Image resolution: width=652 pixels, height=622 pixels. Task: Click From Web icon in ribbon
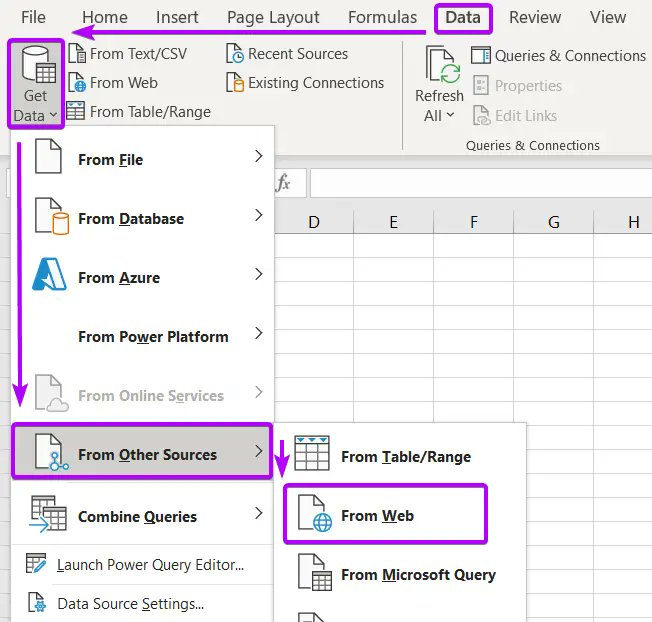click(77, 82)
